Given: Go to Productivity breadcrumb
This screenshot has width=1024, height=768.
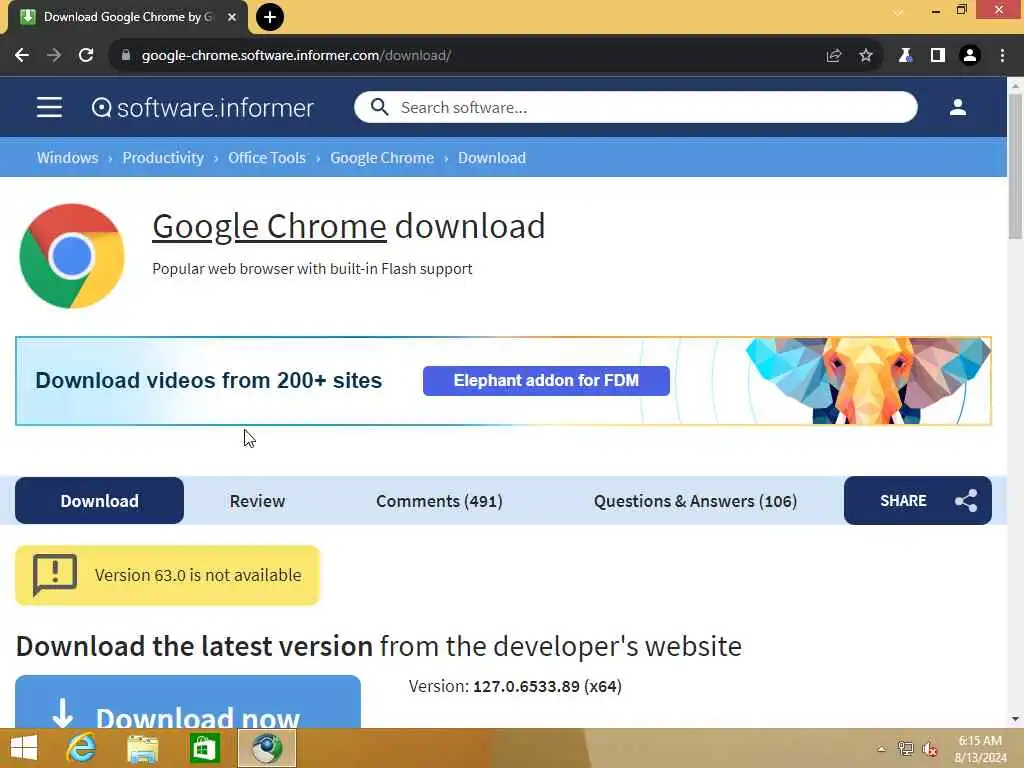Looking at the screenshot, I should pyautogui.click(x=163, y=158).
